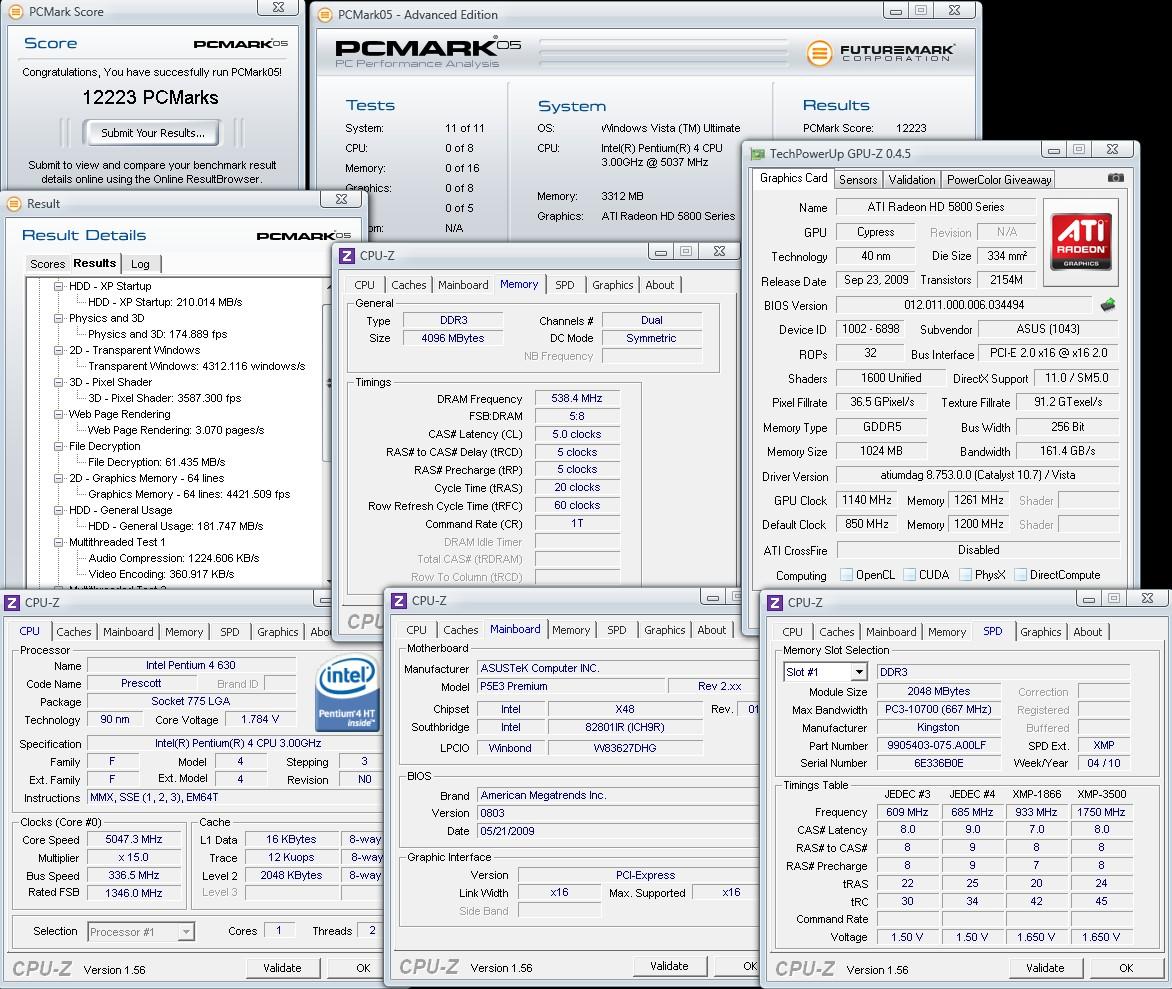Select Video Encoding: 360.917 KB/s row
Viewport: 1172px width, 989px height.
tap(161, 574)
